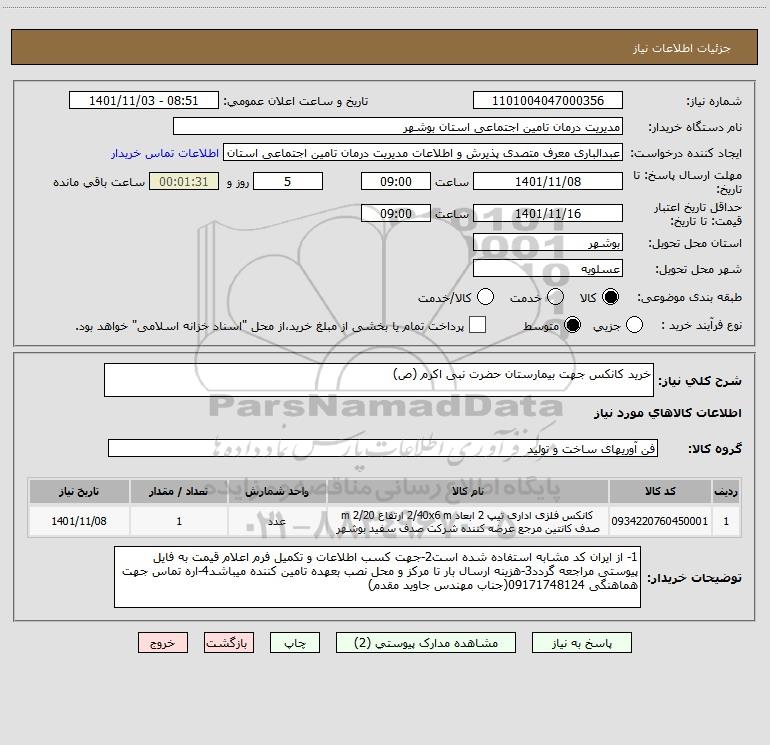Select the کالا/خدمت radio button

click(486, 297)
